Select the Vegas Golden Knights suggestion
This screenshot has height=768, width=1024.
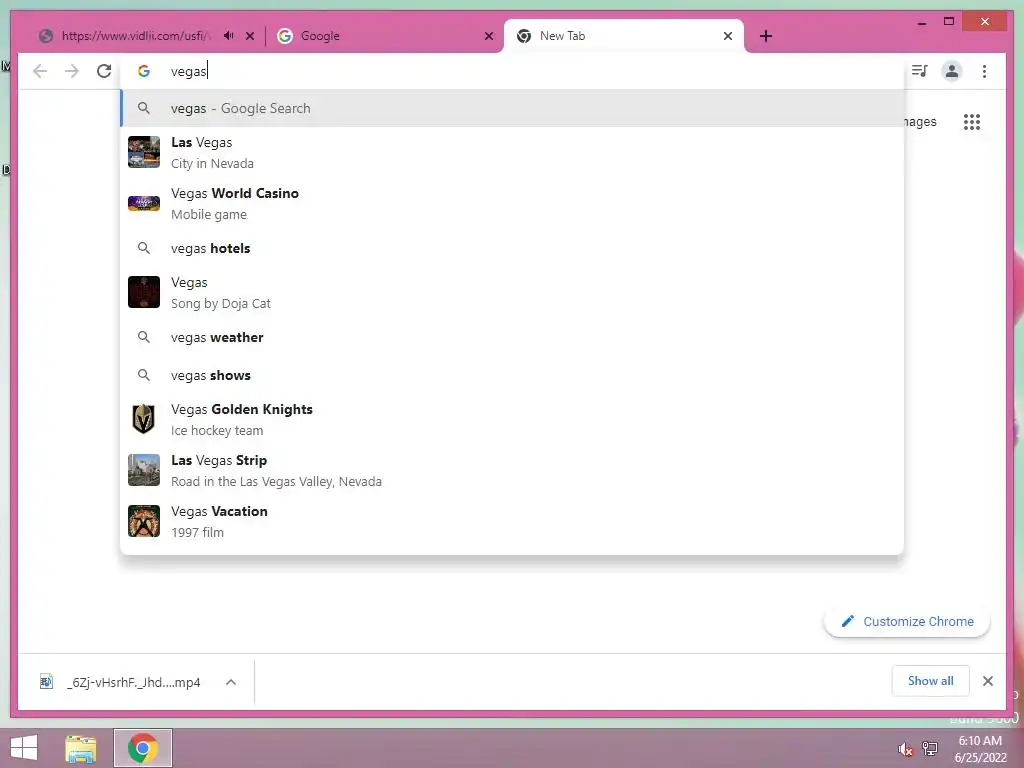512,419
